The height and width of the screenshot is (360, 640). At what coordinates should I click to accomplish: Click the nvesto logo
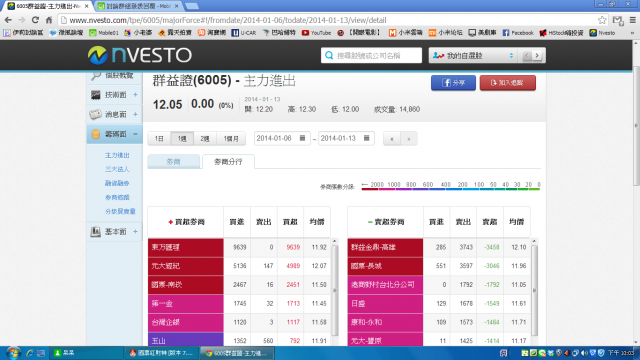click(x=140, y=55)
